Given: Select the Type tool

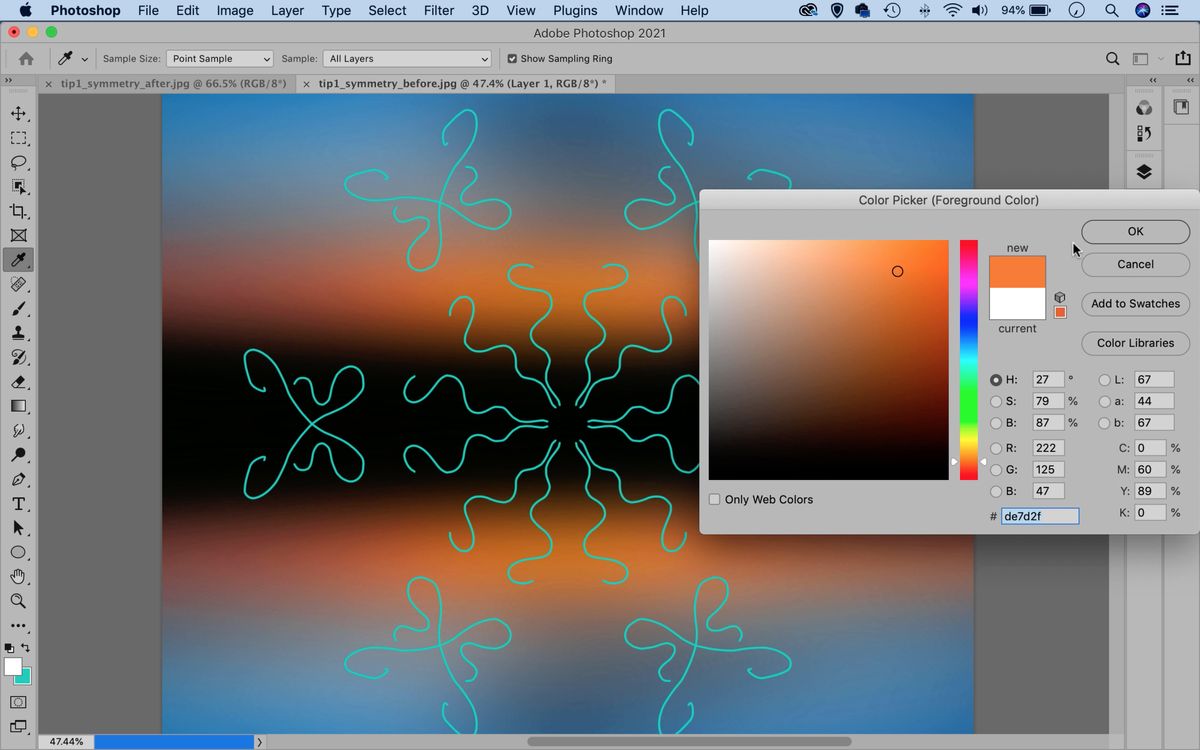Looking at the screenshot, I should (18, 503).
